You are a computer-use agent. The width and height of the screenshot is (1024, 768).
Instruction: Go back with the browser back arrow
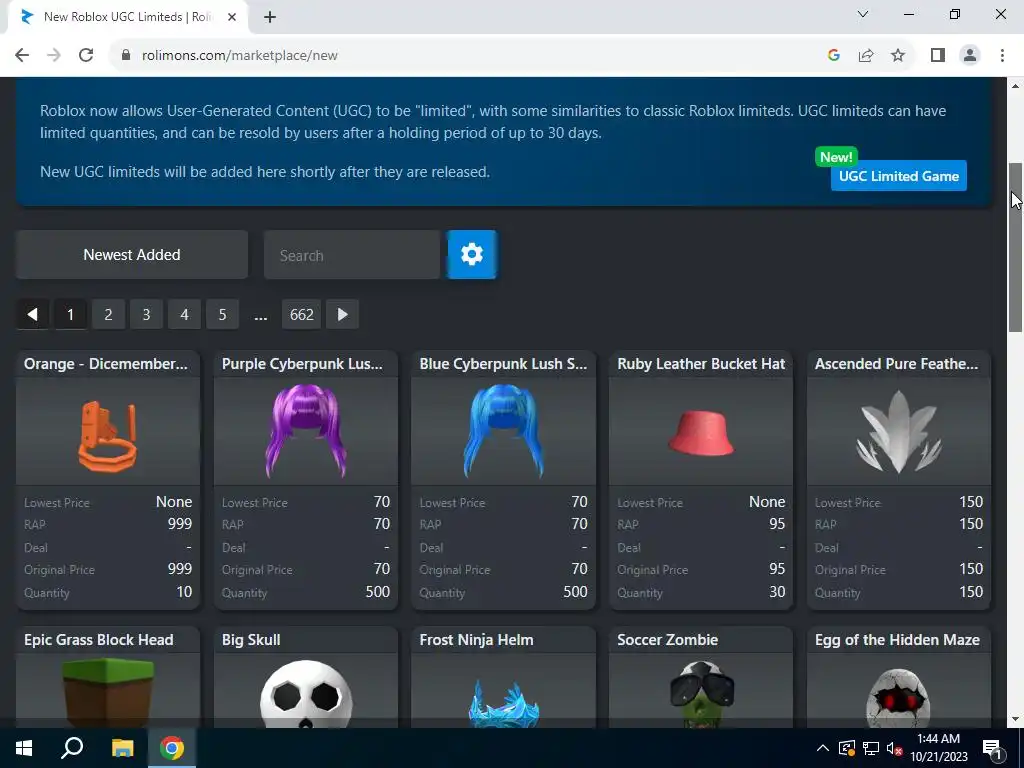(22, 56)
